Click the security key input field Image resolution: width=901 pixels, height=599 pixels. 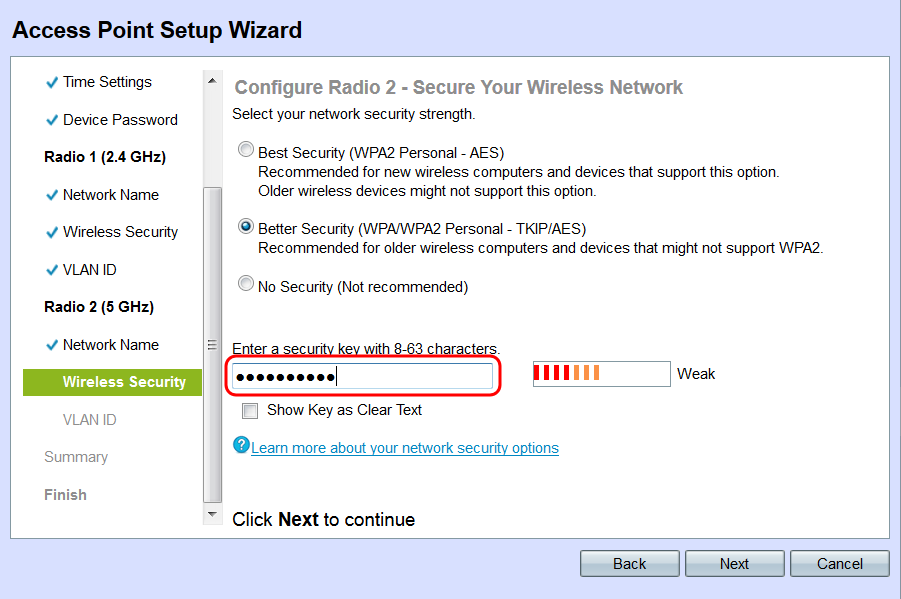pyautogui.click(x=362, y=377)
